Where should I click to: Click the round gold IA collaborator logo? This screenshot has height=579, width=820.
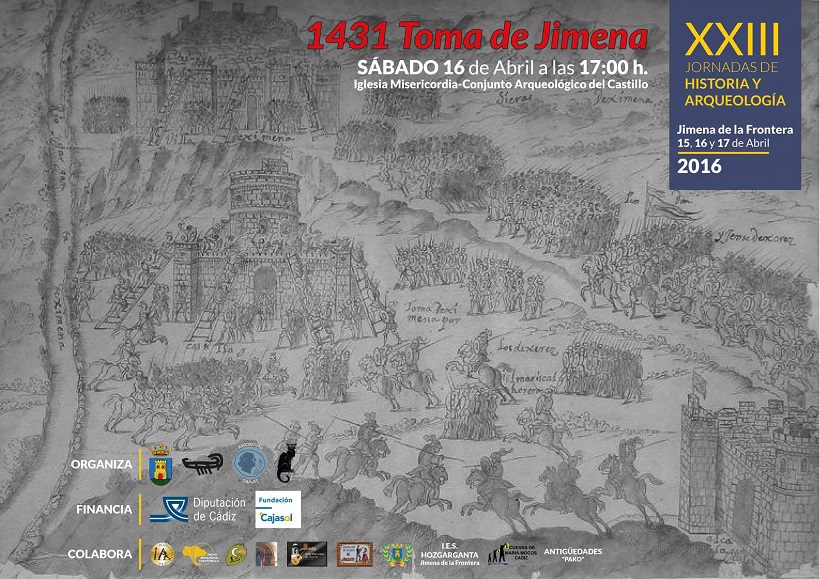161,553
